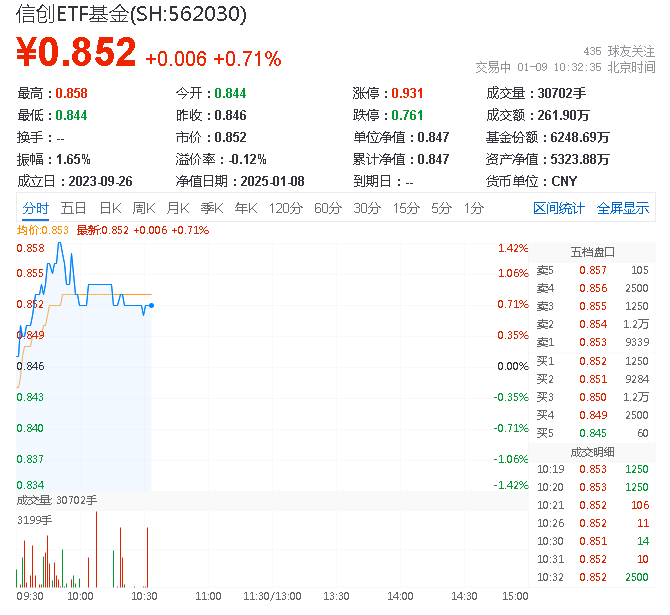The width and height of the screenshot is (670, 615).
Task: Open the 五日 chart tab
Action: tap(73, 209)
